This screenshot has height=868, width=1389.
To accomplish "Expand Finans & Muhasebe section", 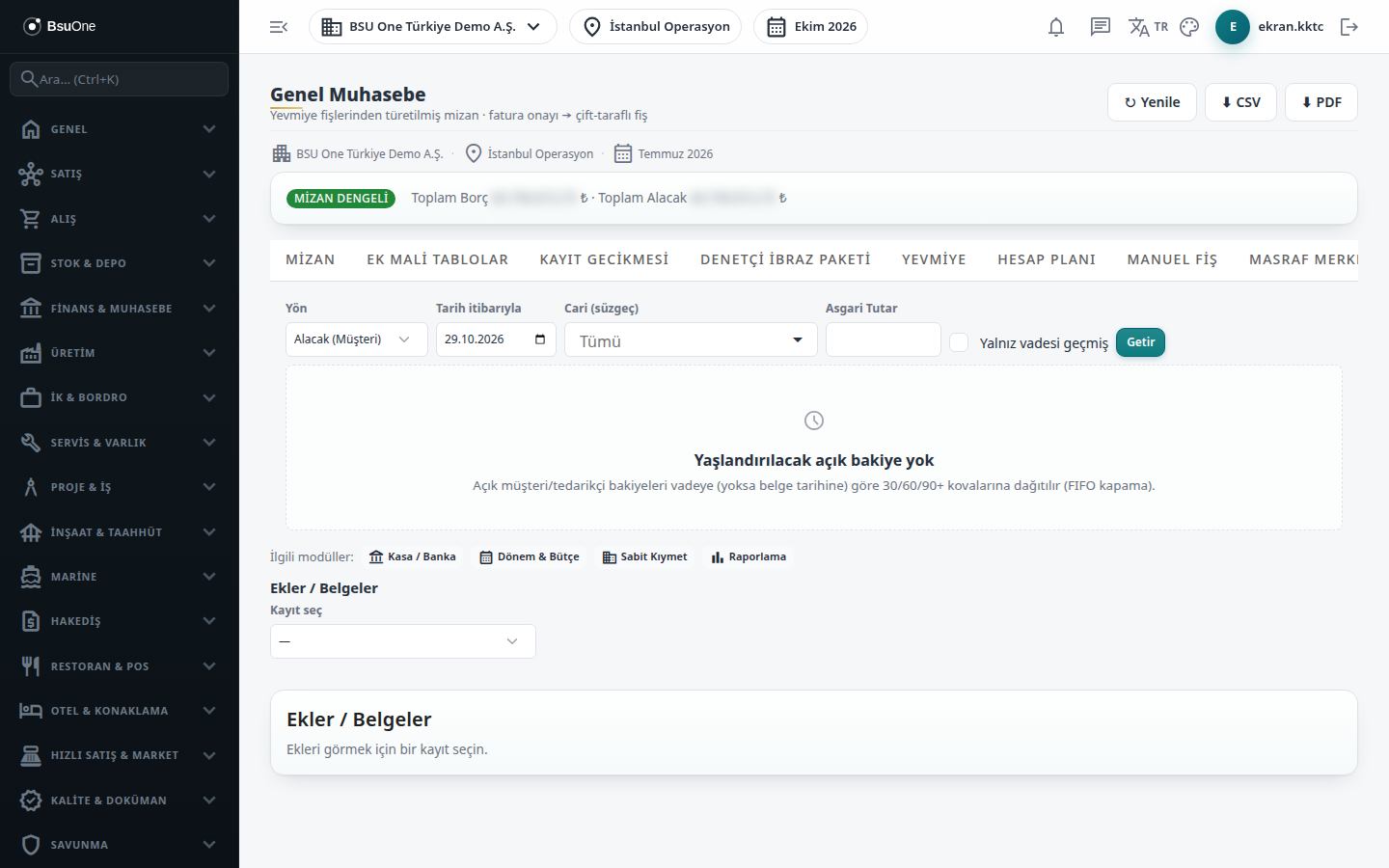I will click(120, 309).
